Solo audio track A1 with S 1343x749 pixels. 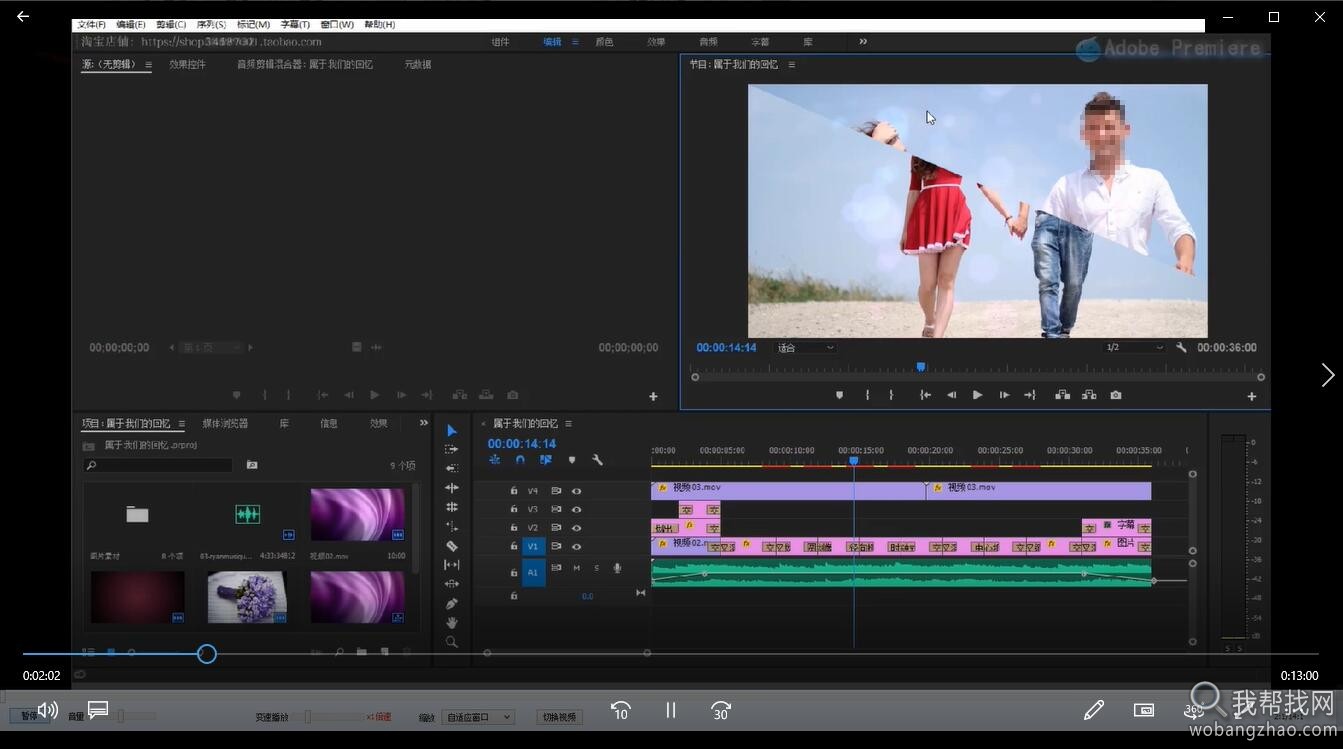point(597,568)
